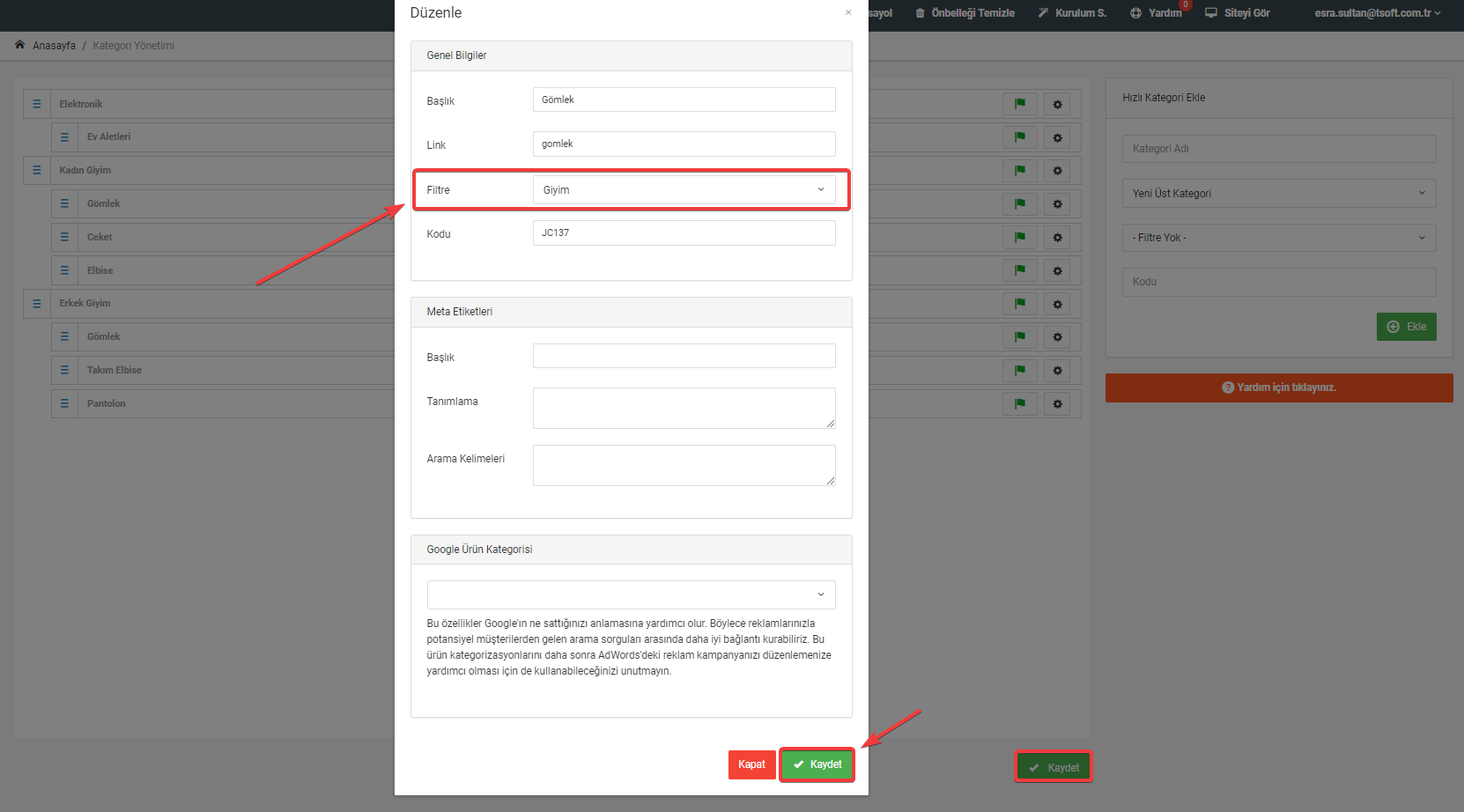Click the gear icon in the Kadın Giyim row
The height and width of the screenshot is (812, 1464).
[1057, 170]
